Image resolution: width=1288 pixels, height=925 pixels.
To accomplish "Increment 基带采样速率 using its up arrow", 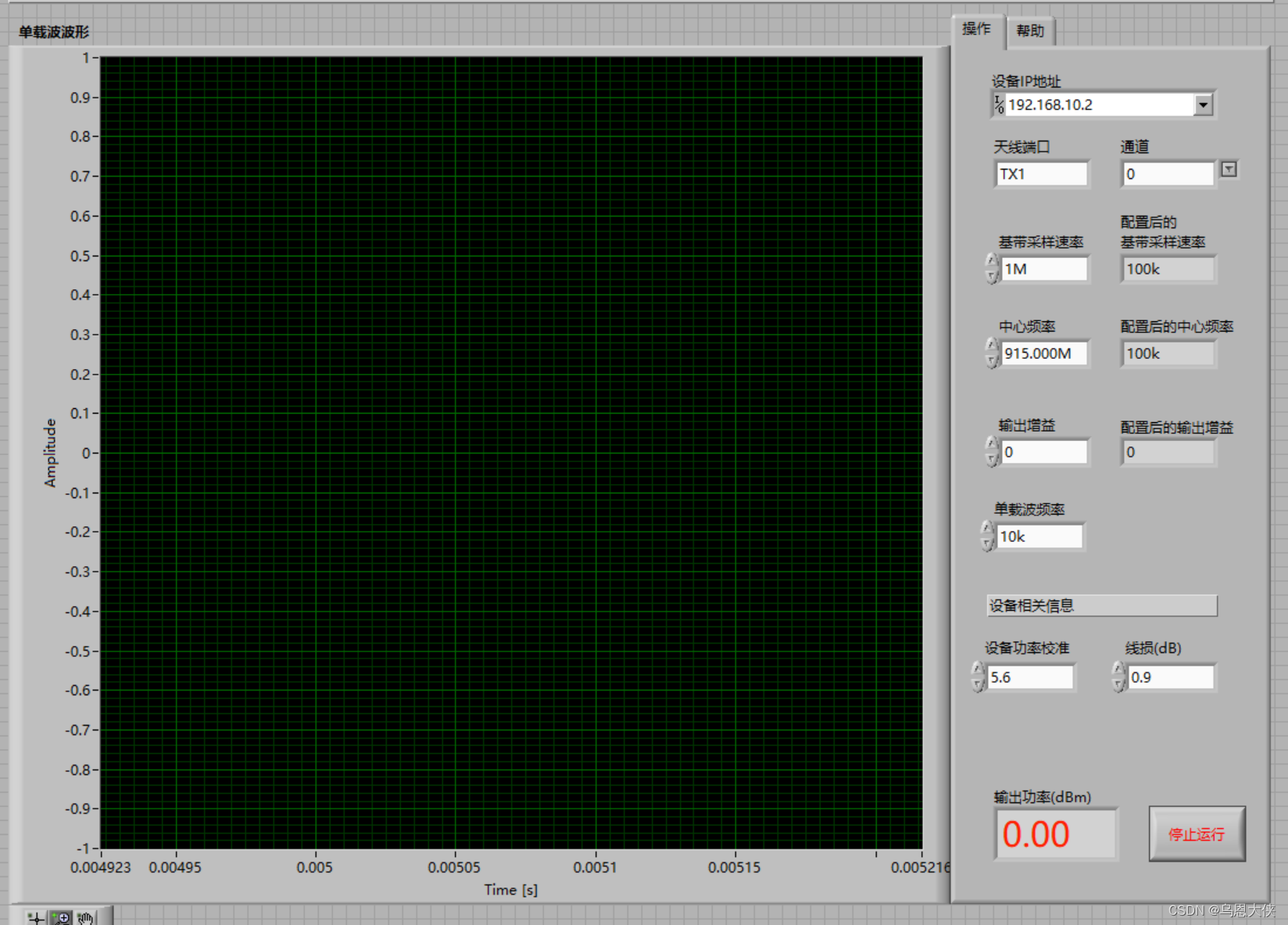I will coord(990,261).
